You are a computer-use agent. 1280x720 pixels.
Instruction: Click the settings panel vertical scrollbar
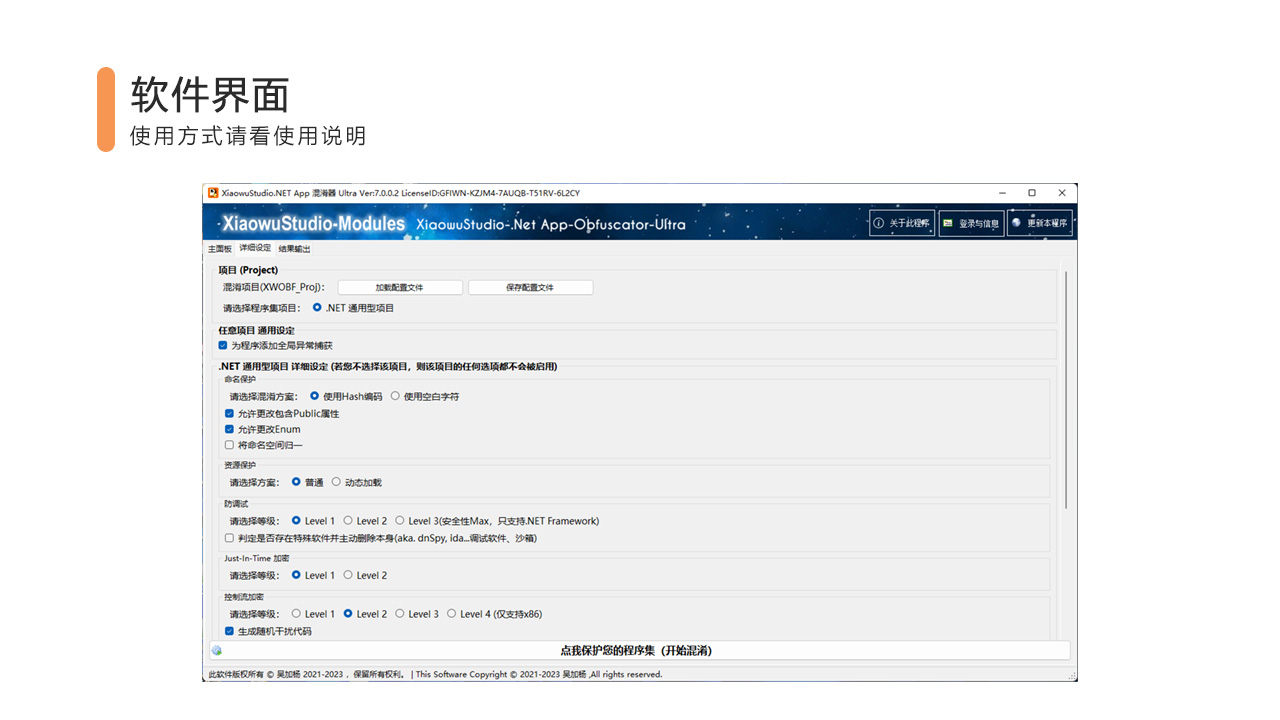tap(1066, 390)
